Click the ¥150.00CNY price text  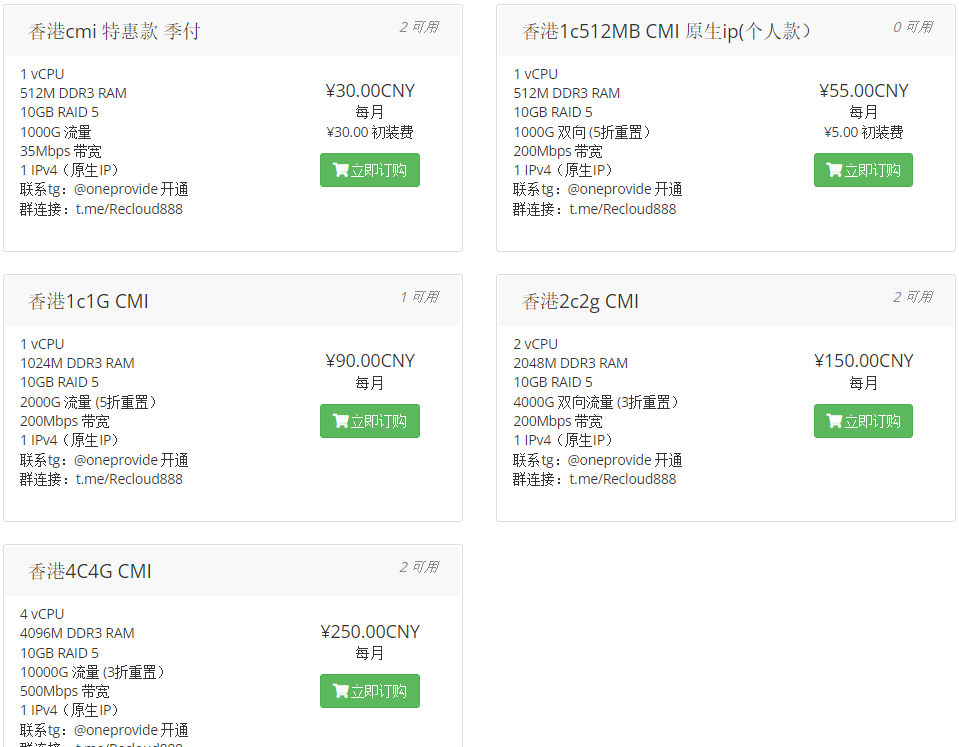864,361
